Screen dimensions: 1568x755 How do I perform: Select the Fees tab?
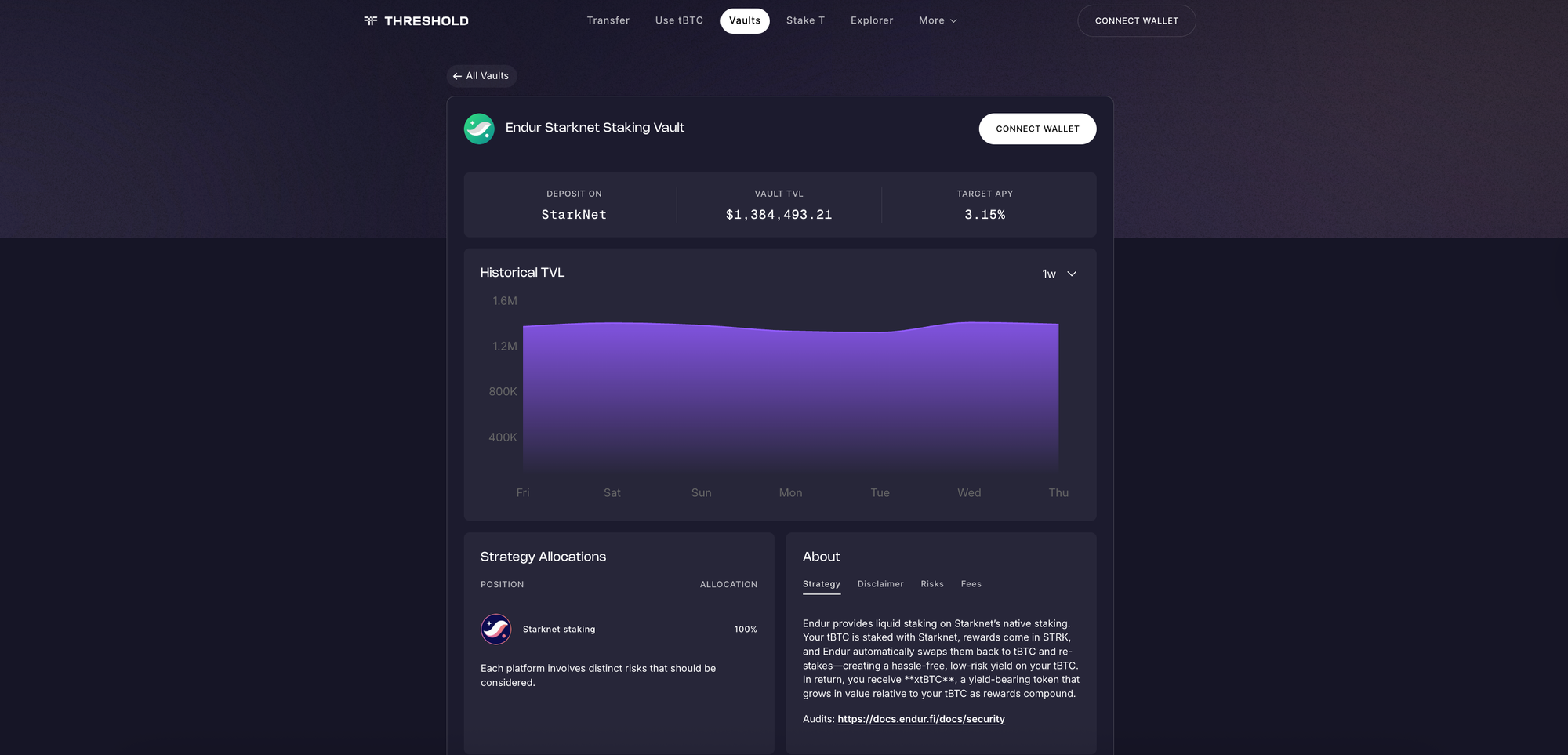[971, 584]
